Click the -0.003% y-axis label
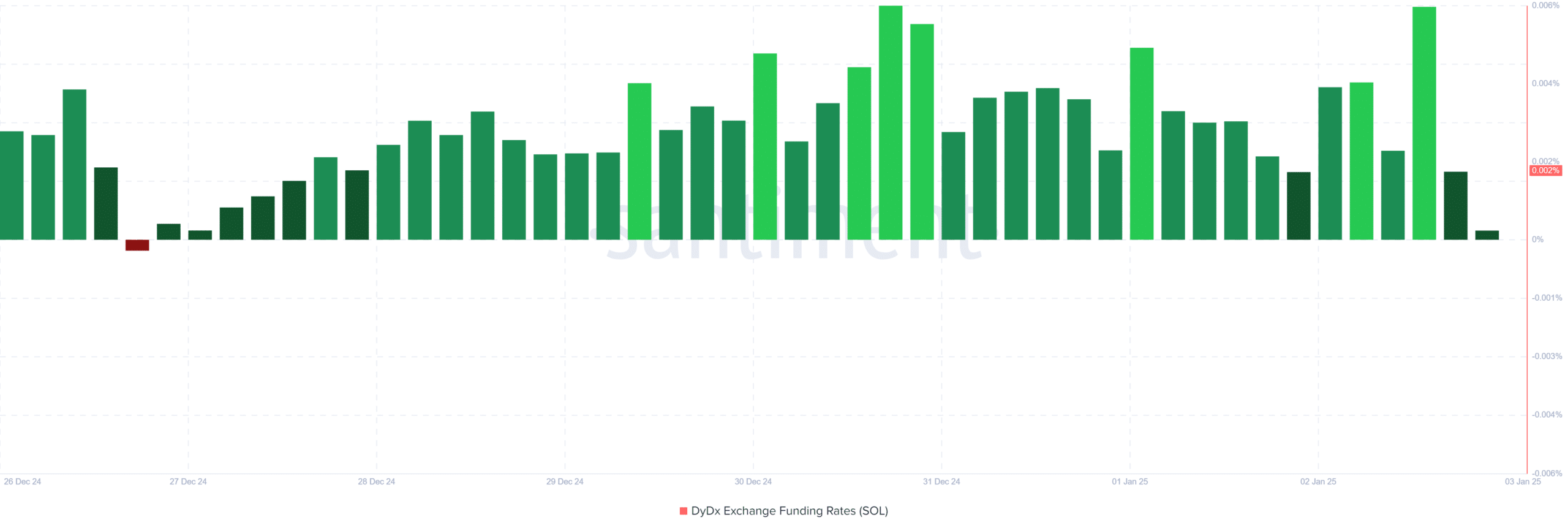 coord(1547,356)
